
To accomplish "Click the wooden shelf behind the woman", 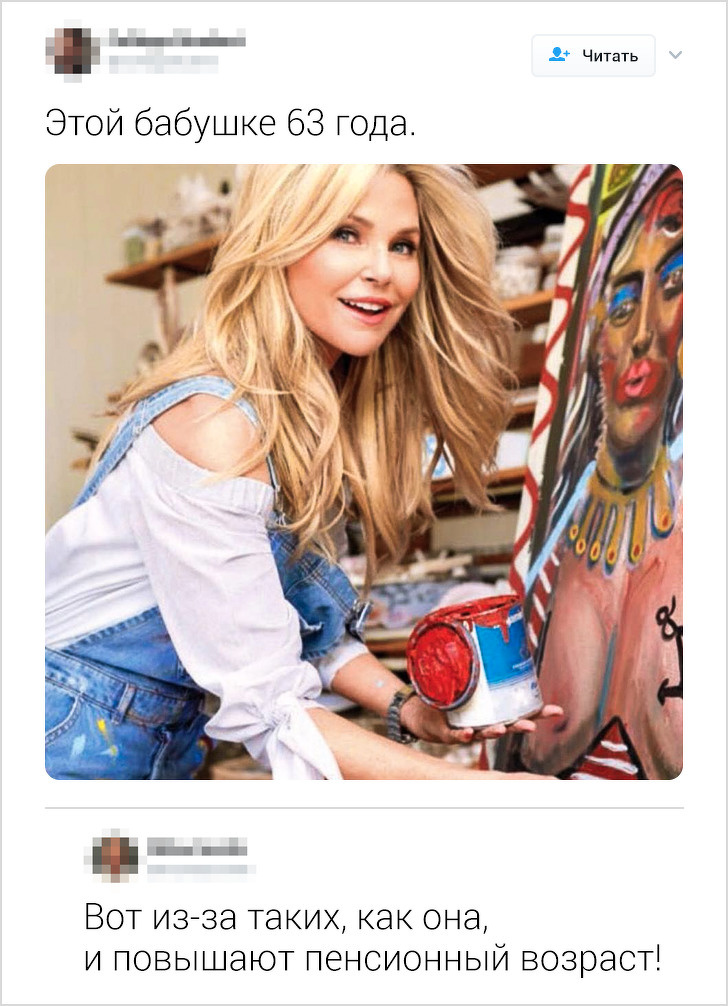I will [164, 261].
